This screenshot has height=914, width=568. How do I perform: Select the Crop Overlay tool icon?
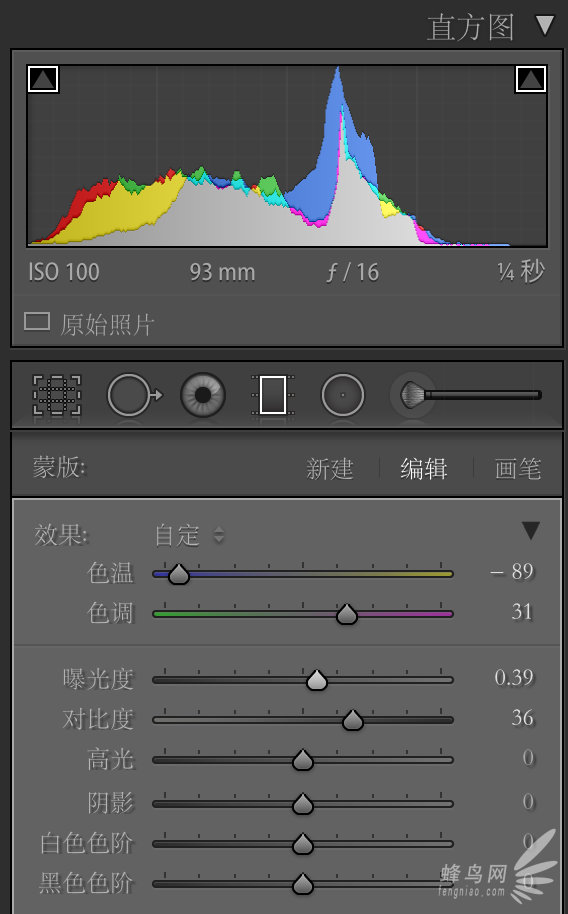click(57, 395)
